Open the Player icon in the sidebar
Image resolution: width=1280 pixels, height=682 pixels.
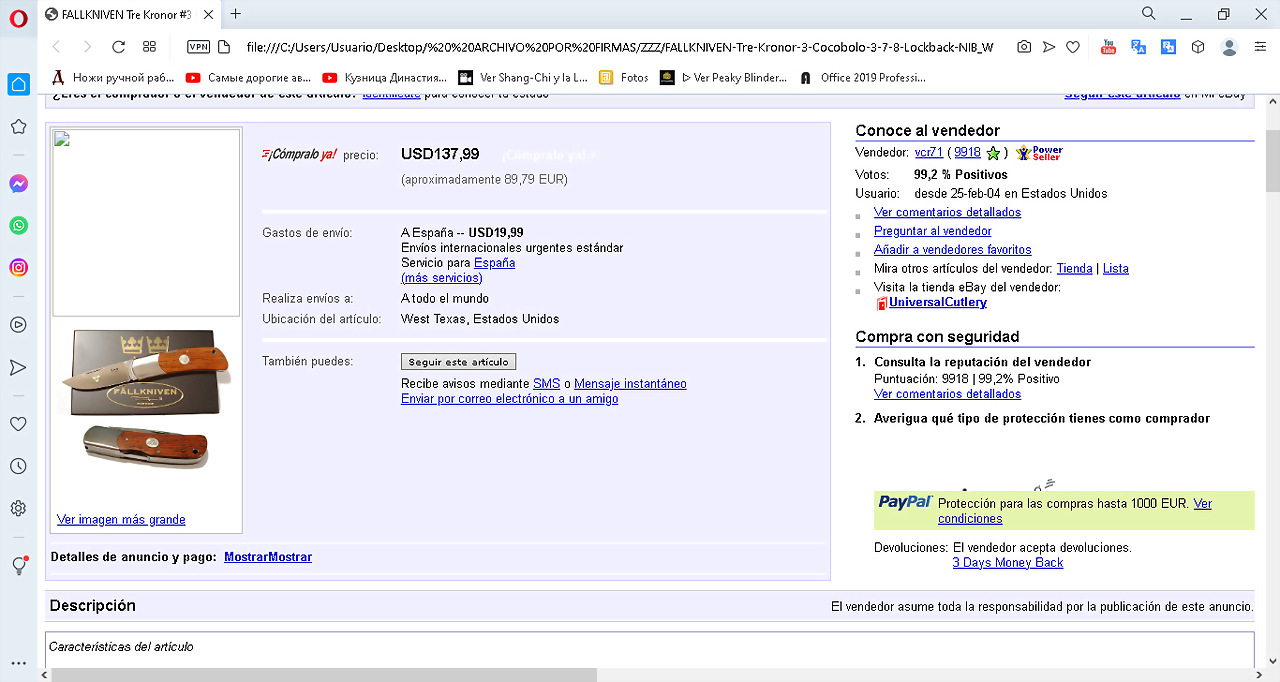pos(18,324)
